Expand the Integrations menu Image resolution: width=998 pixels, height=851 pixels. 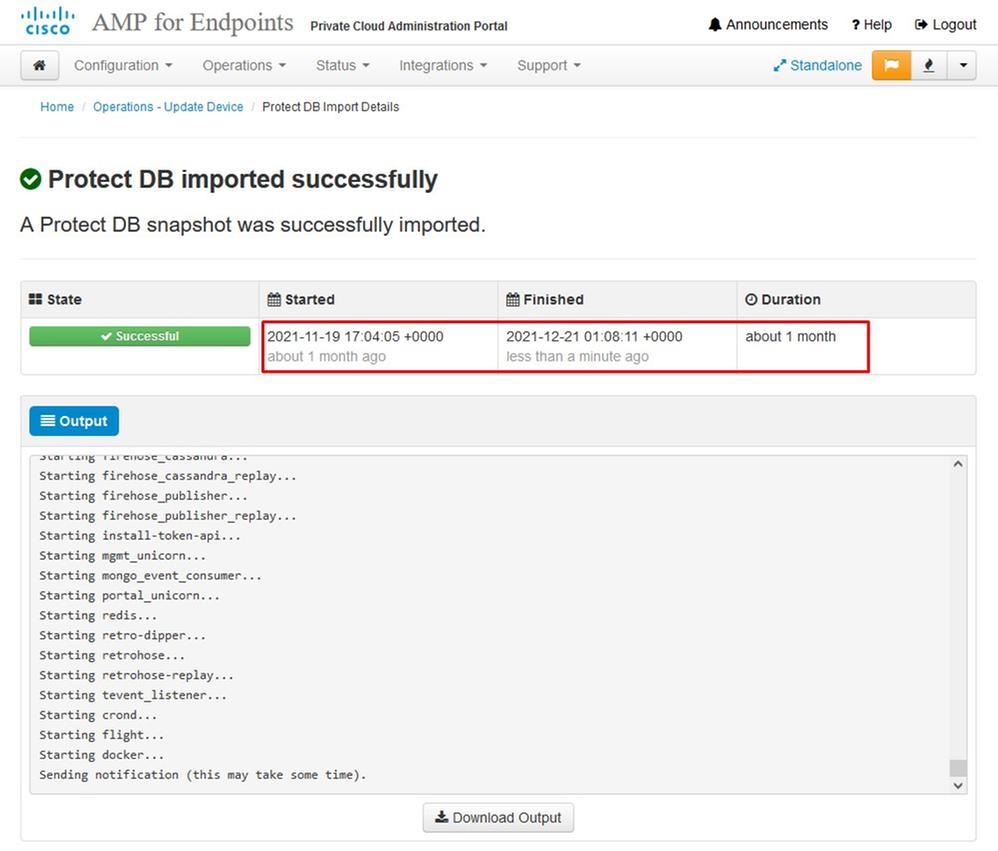coord(443,66)
